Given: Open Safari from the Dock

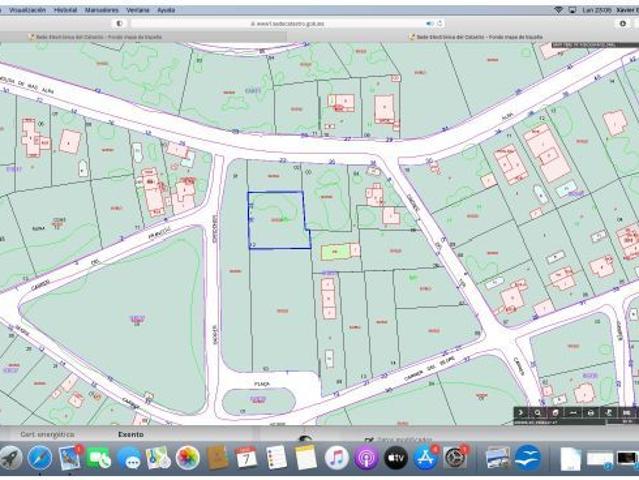Looking at the screenshot, I should pyautogui.click(x=40, y=458).
